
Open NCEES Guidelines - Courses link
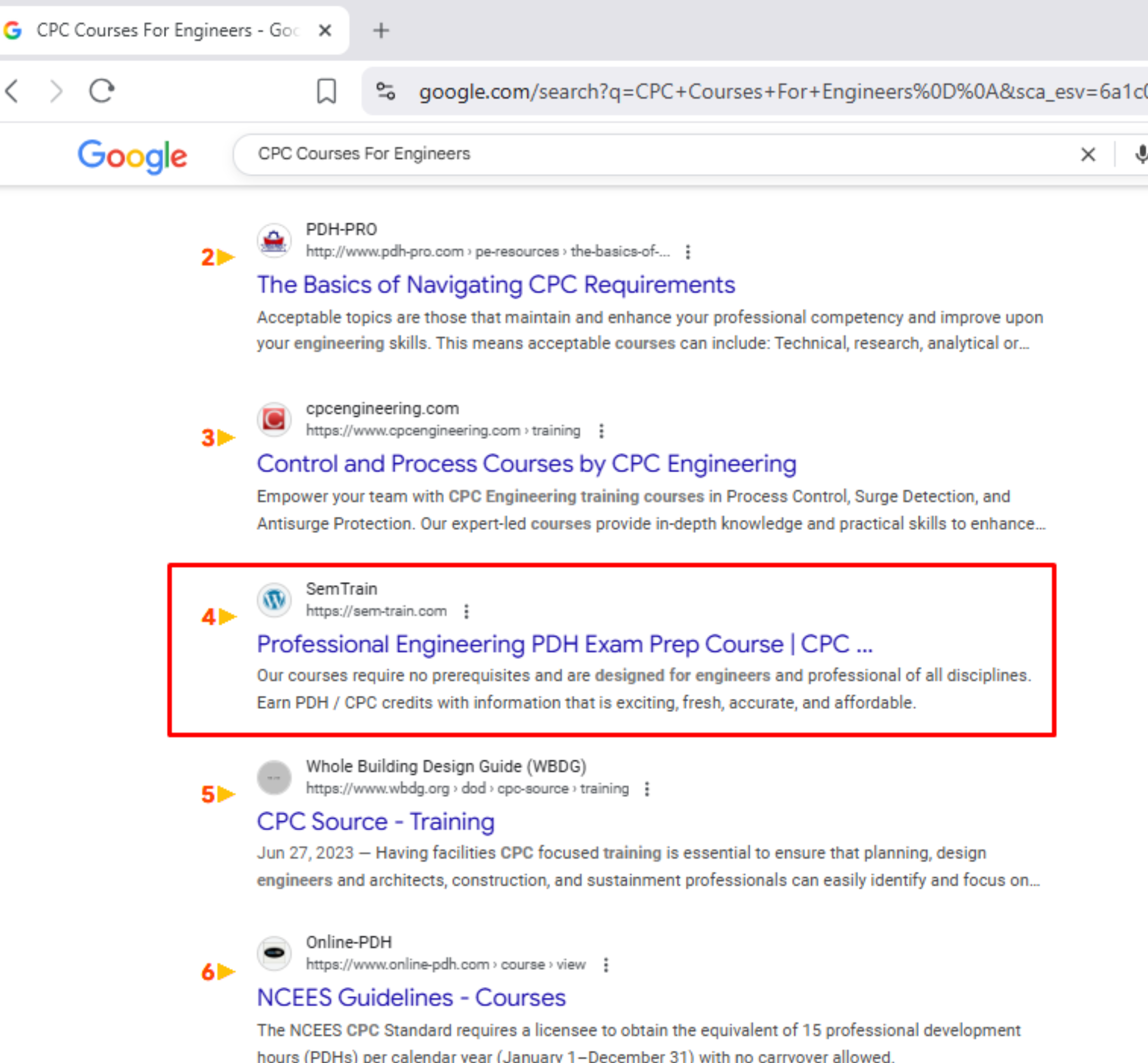pyautogui.click(x=411, y=997)
